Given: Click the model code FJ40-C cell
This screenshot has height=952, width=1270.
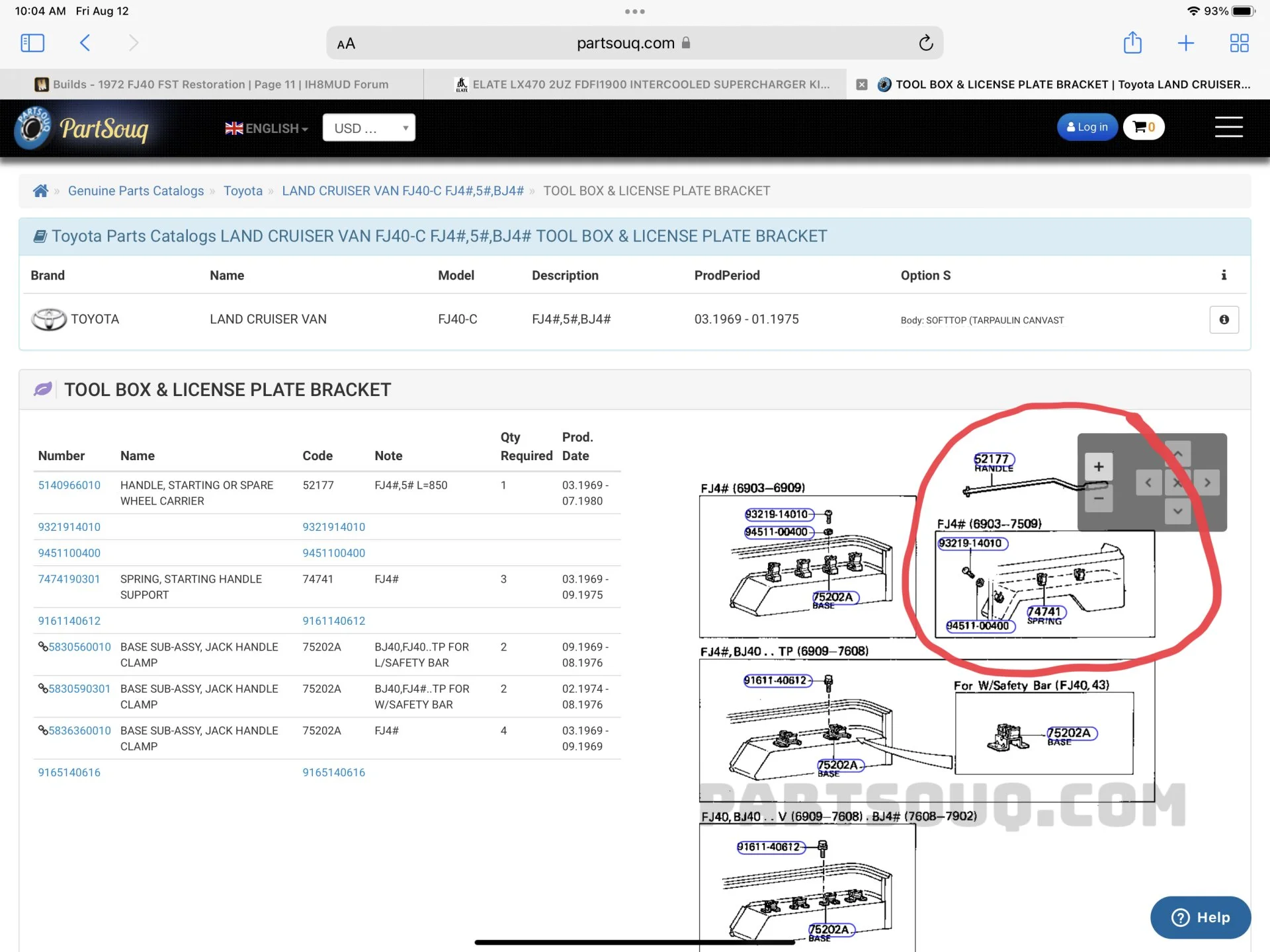Looking at the screenshot, I should click(x=458, y=319).
